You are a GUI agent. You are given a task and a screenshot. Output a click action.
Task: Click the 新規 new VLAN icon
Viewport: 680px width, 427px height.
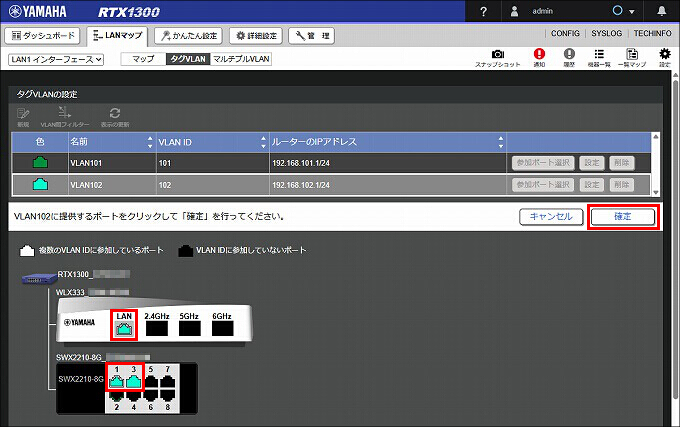point(23,117)
